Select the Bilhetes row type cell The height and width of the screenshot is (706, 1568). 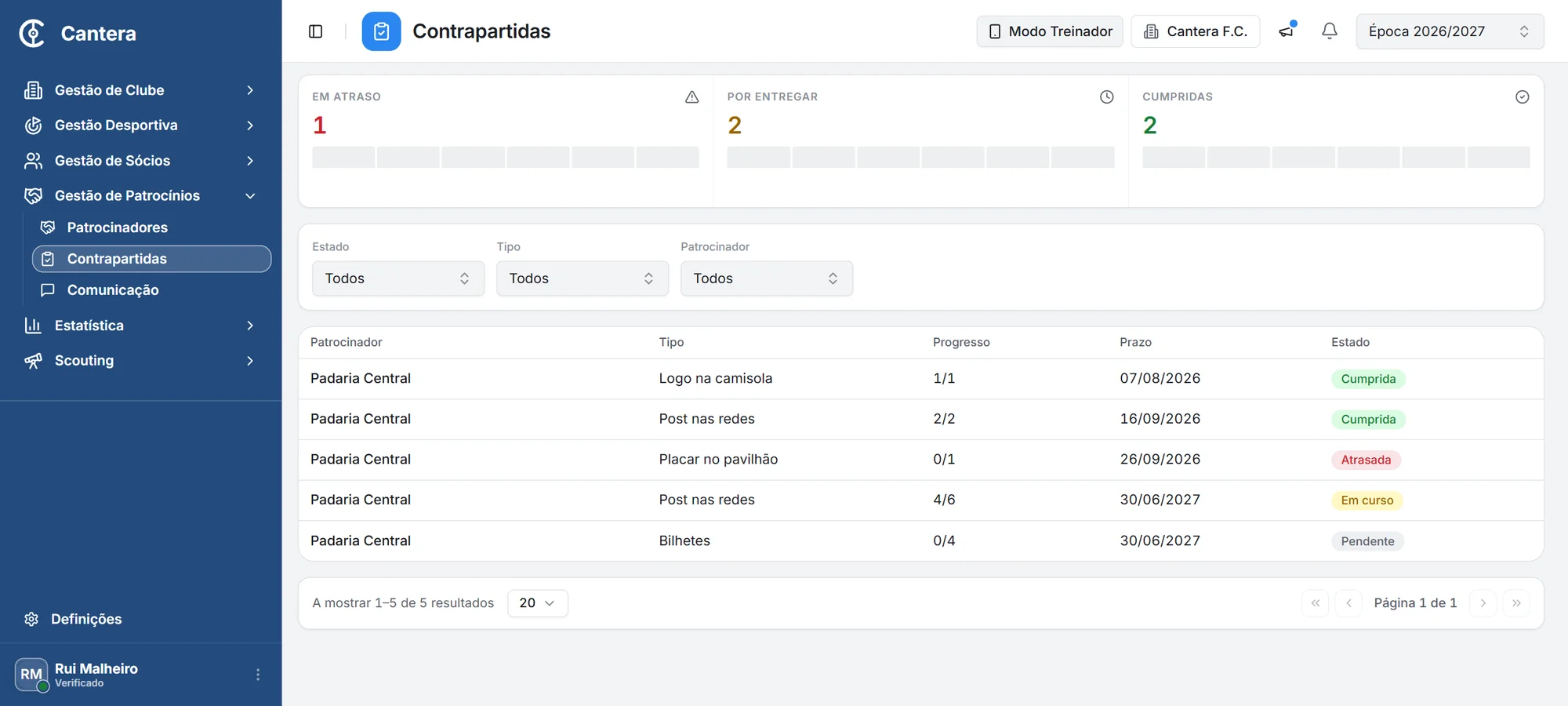[x=684, y=540]
